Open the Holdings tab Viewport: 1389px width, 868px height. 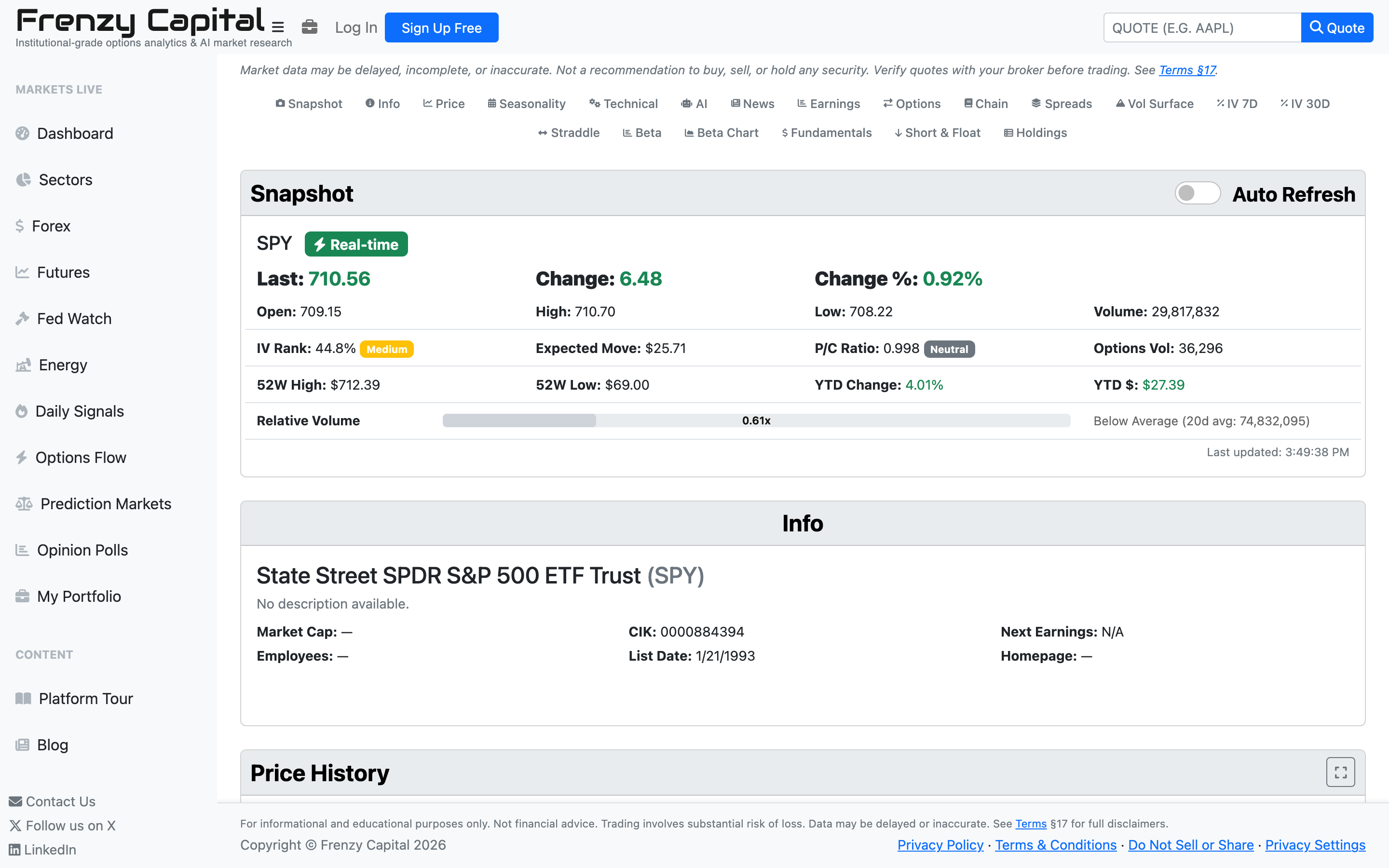tap(1035, 133)
